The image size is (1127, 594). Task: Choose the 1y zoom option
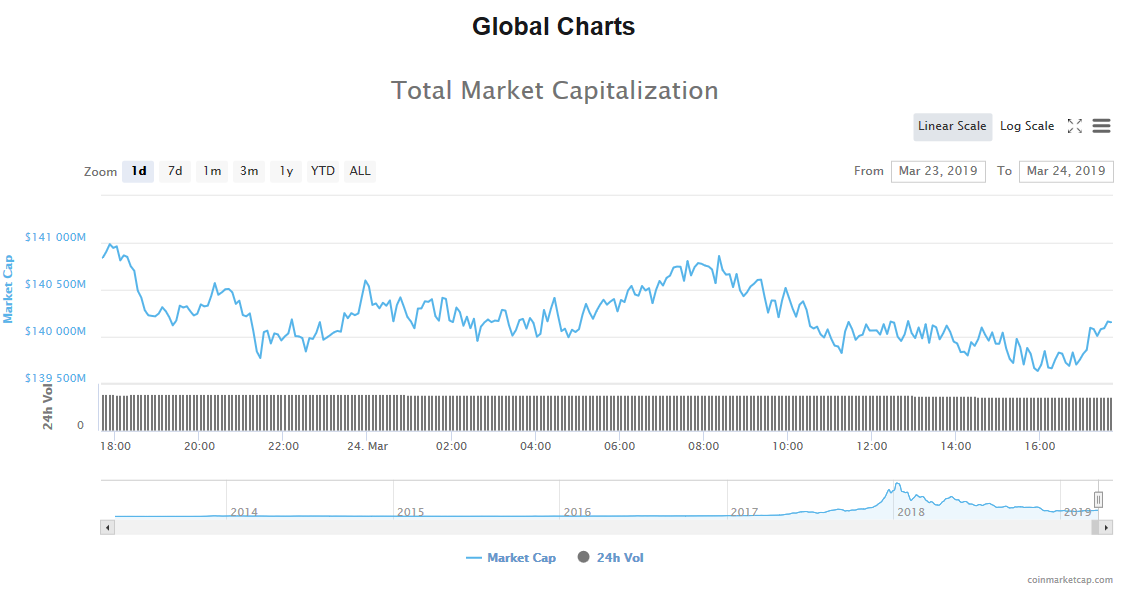point(286,171)
